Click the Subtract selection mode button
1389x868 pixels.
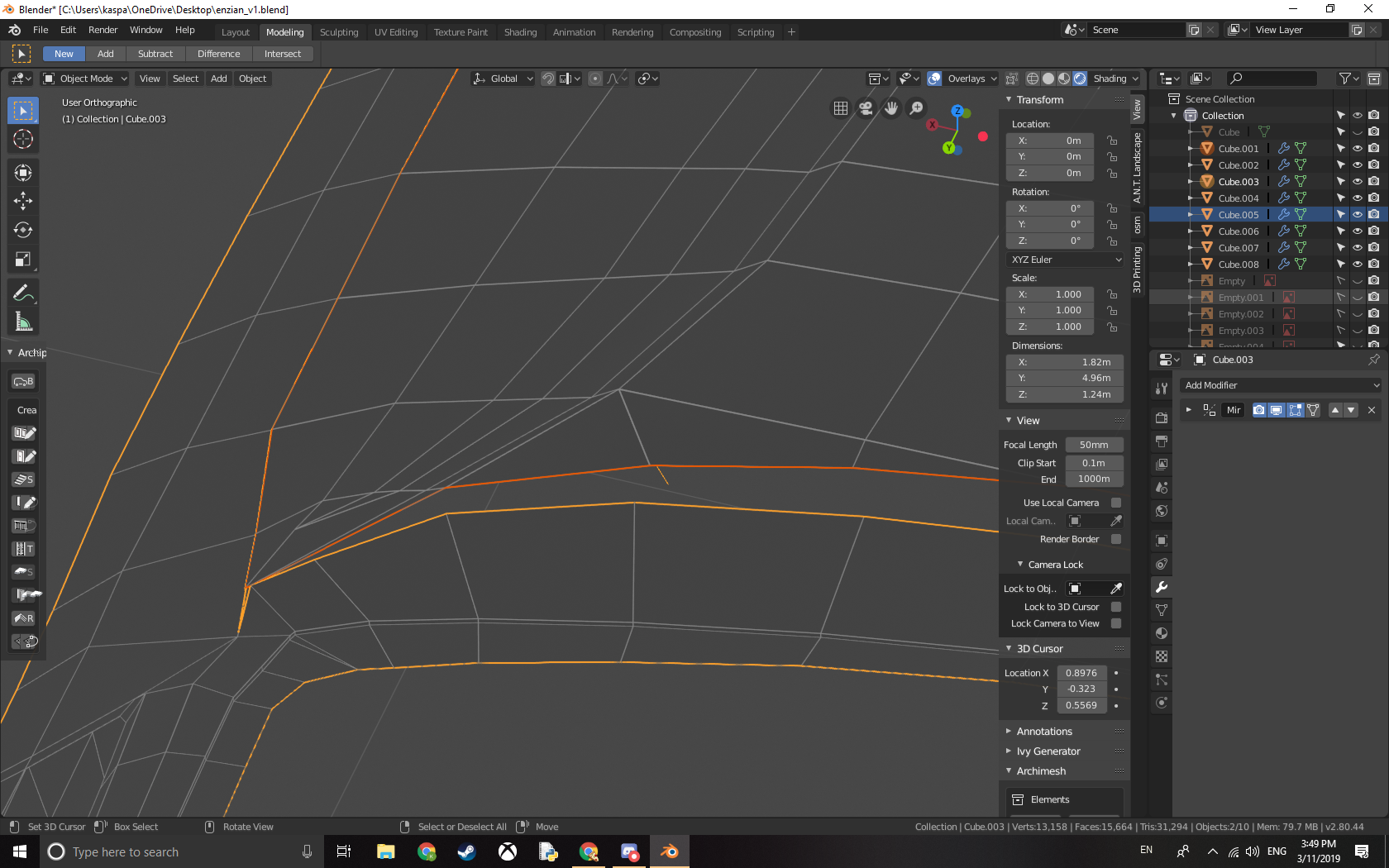point(155,54)
